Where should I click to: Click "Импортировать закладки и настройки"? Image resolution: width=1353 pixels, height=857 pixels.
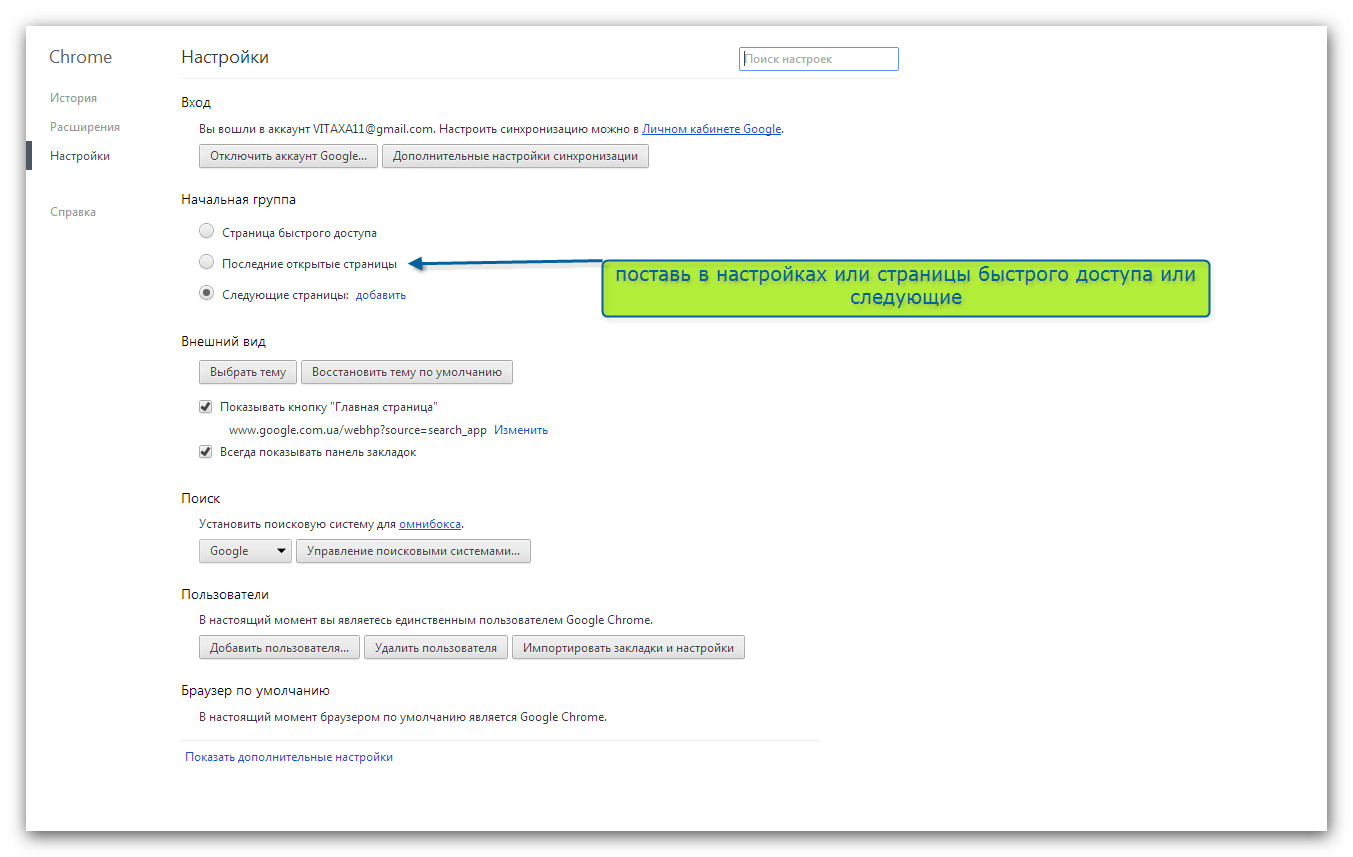[x=628, y=648]
